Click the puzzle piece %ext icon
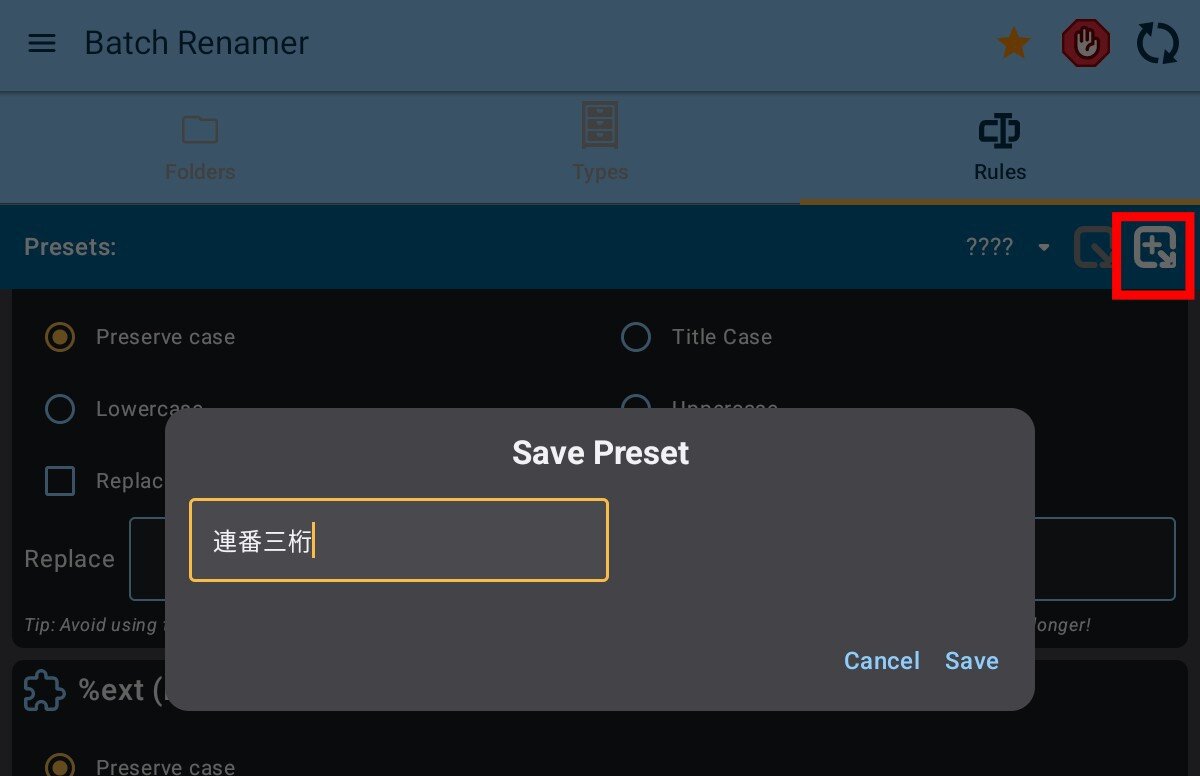 pyautogui.click(x=44, y=690)
